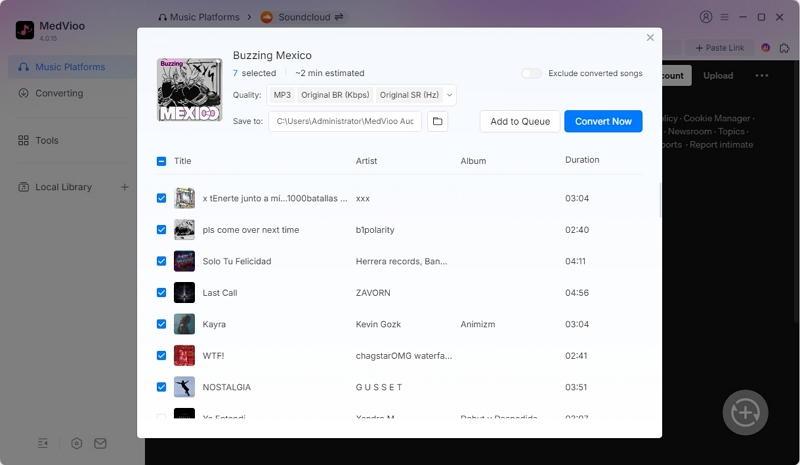Click Kayra cover art
Viewport: 800px width, 465px height.
click(x=184, y=324)
